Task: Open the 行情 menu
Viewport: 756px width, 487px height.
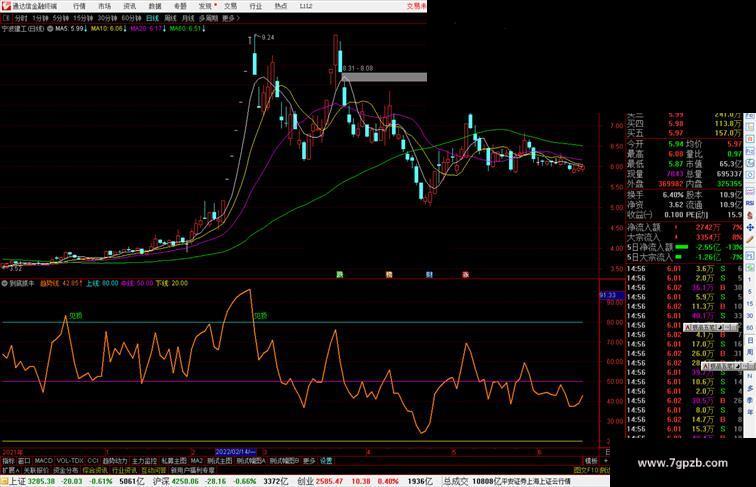Action: 79,6
